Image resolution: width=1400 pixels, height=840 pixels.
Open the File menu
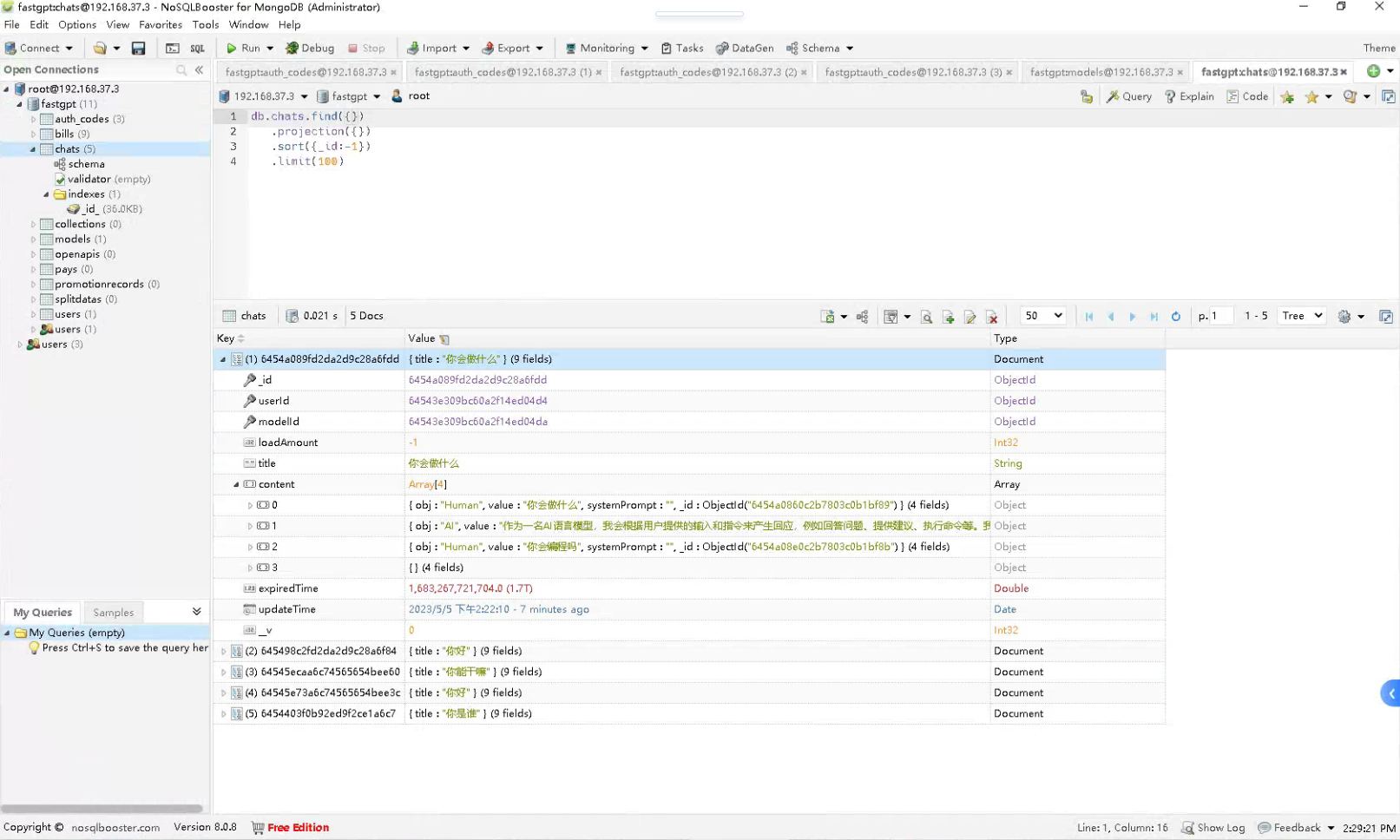point(11,25)
